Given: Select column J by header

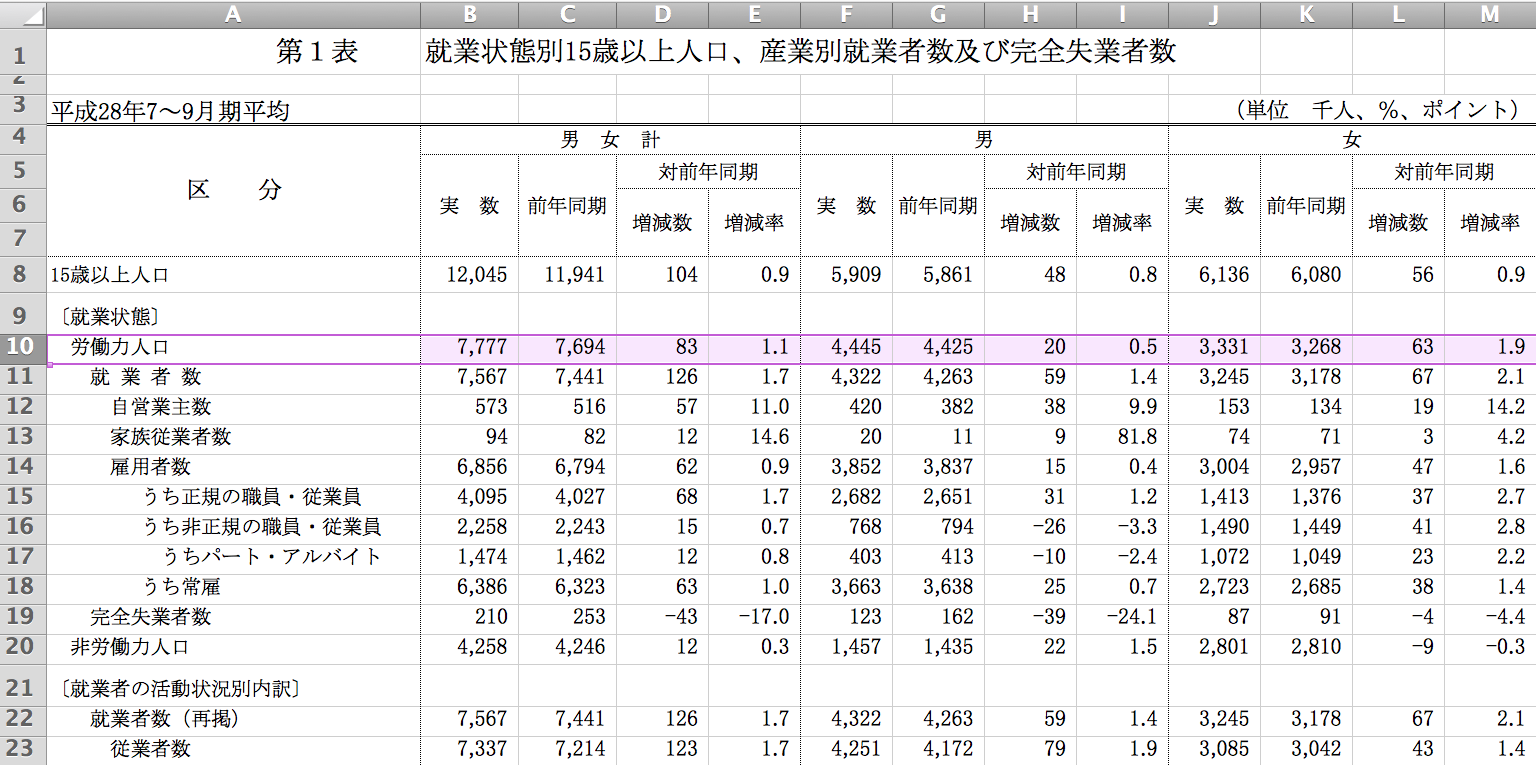Looking at the screenshot, I should 1214,14.
